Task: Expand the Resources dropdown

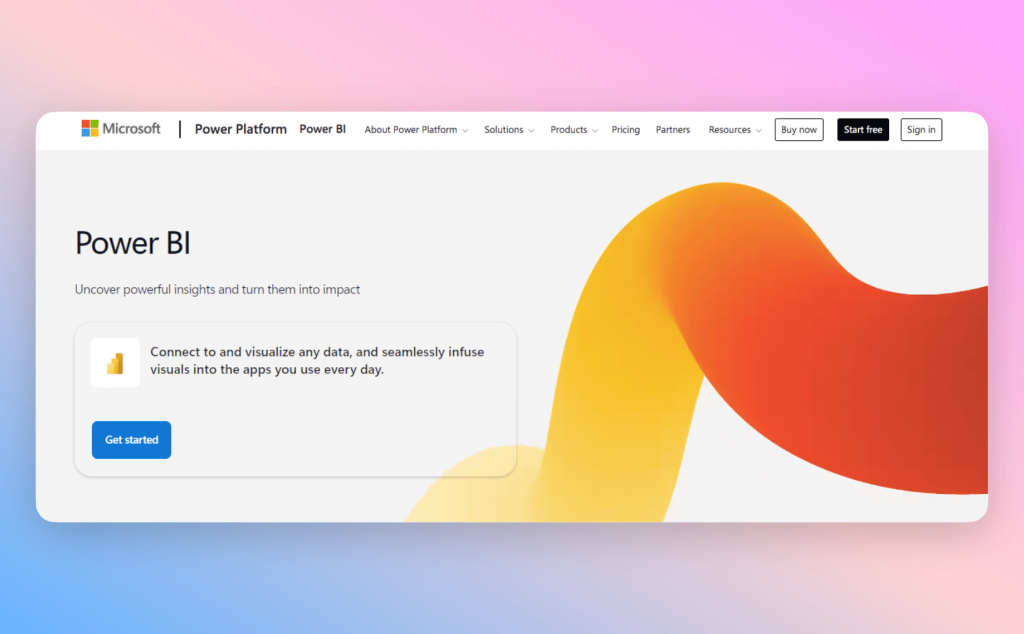Action: 735,130
